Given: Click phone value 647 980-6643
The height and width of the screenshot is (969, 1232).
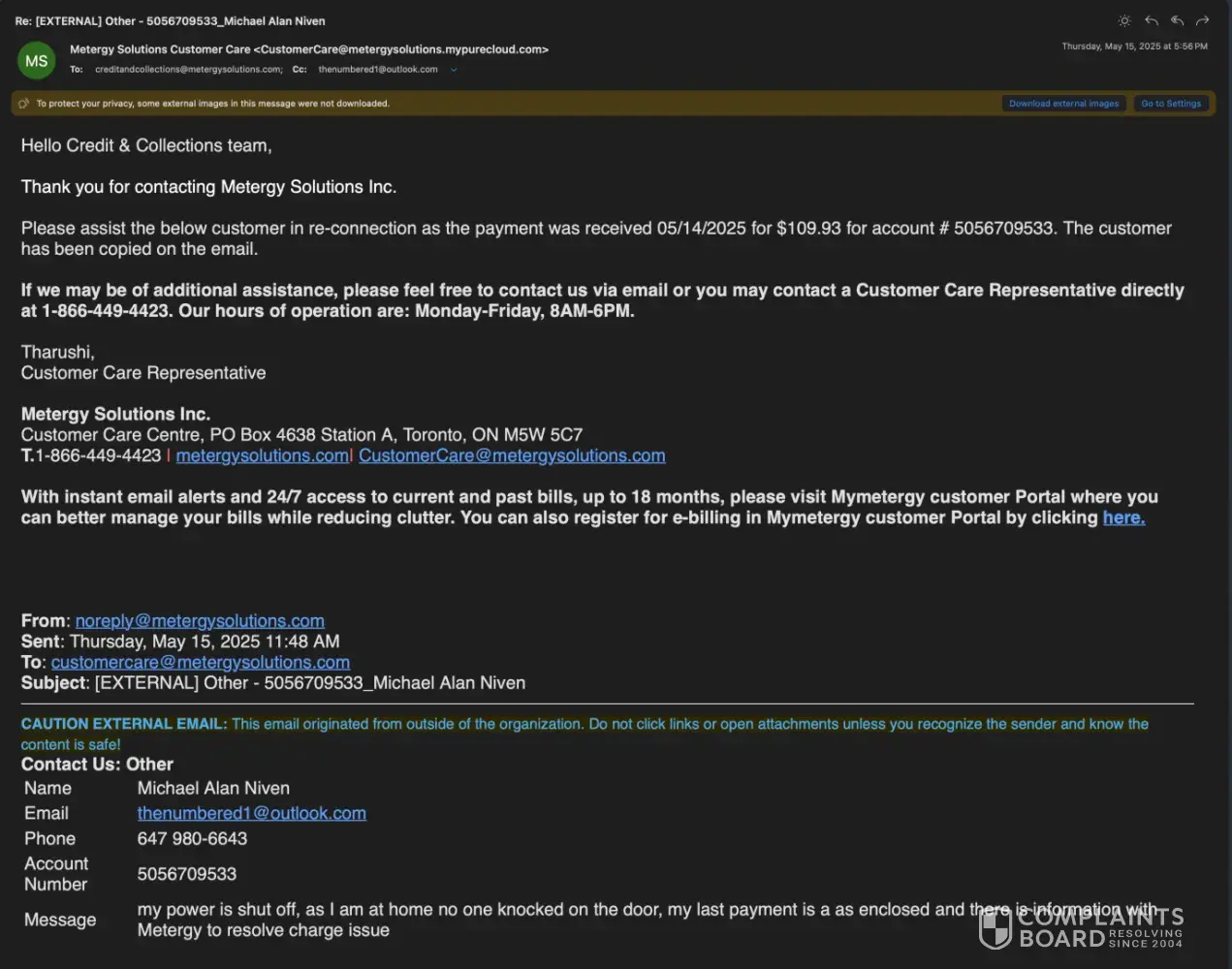Looking at the screenshot, I should click(192, 839).
